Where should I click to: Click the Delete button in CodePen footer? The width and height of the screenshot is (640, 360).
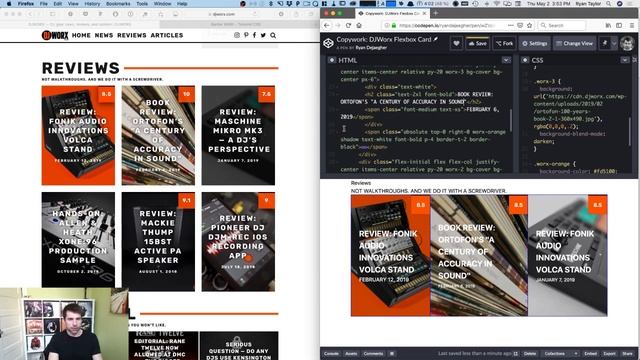(530, 353)
